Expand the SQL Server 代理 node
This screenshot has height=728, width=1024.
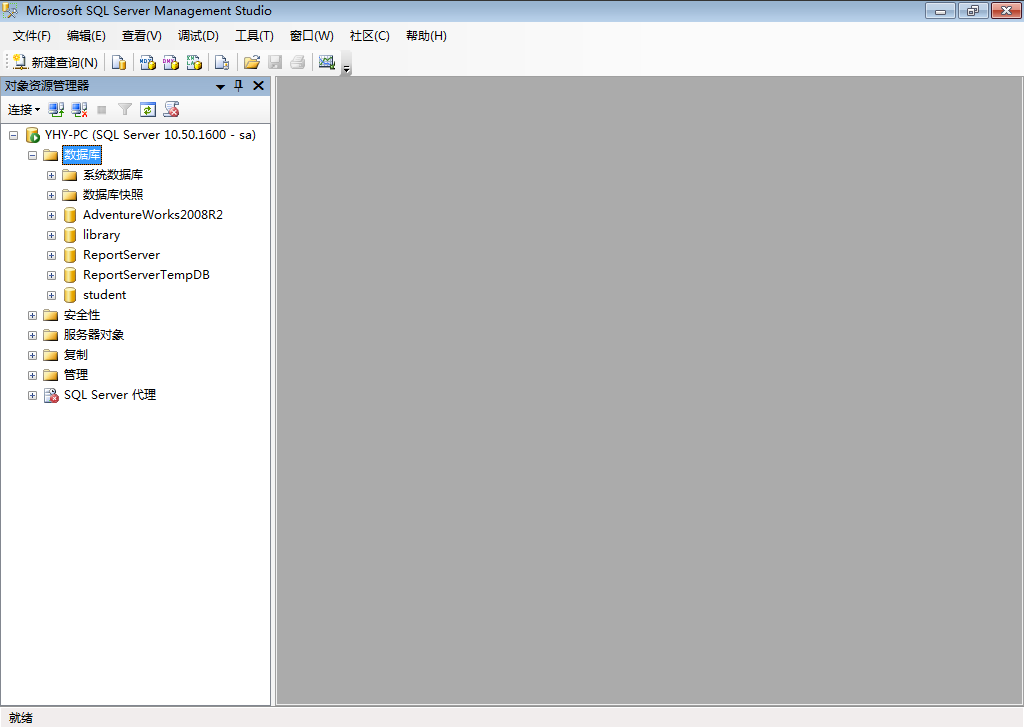point(32,396)
